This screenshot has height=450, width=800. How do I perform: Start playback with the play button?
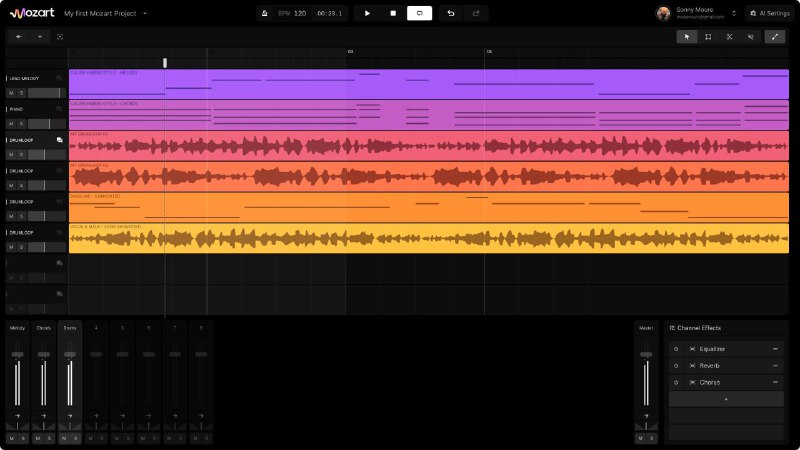click(x=367, y=13)
